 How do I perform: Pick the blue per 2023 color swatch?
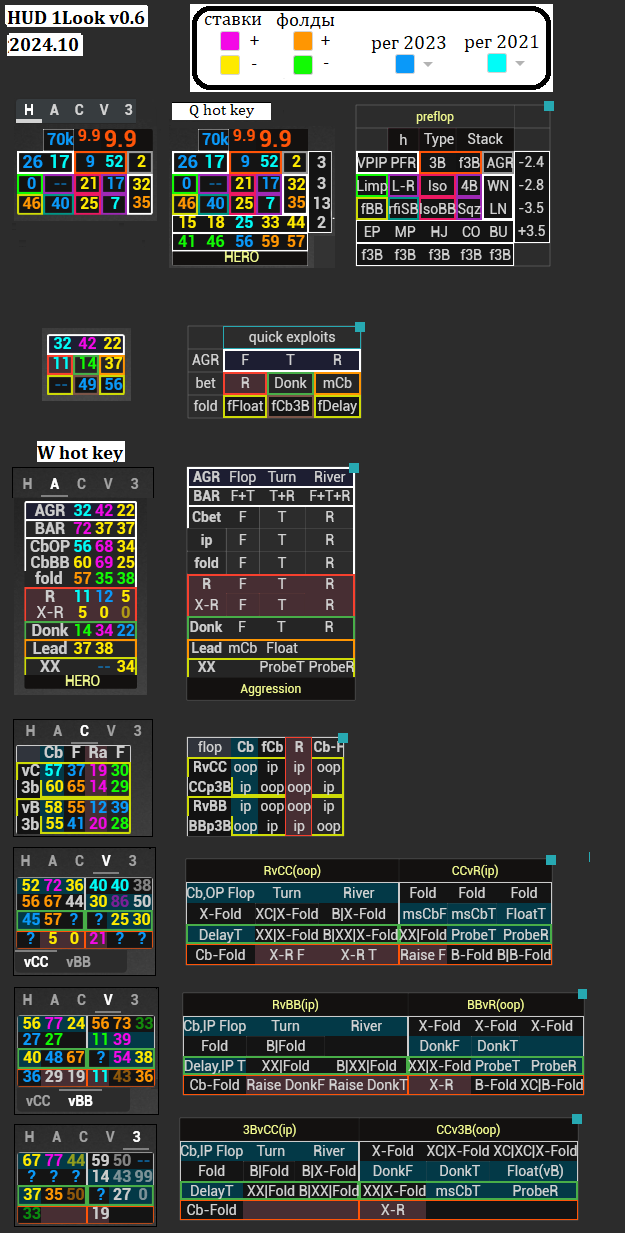click(405, 64)
